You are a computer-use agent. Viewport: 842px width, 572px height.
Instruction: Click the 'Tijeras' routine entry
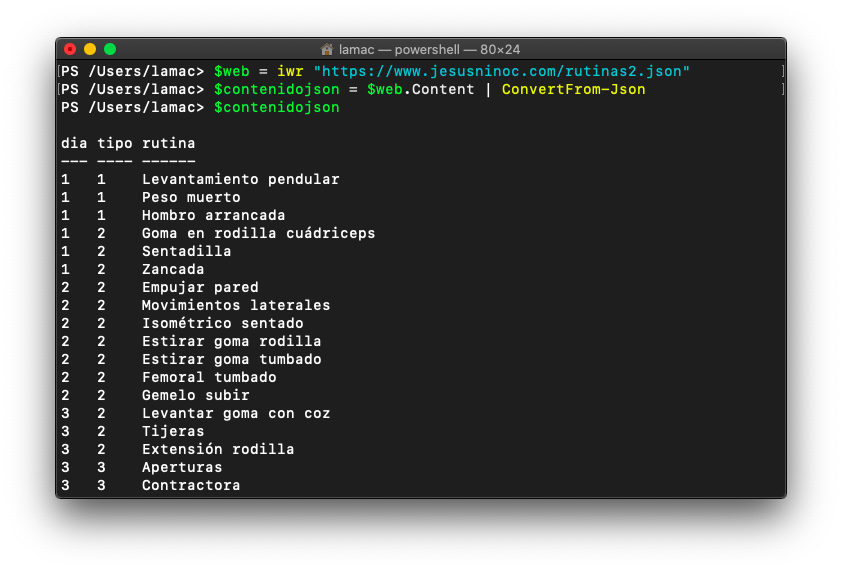click(173, 431)
